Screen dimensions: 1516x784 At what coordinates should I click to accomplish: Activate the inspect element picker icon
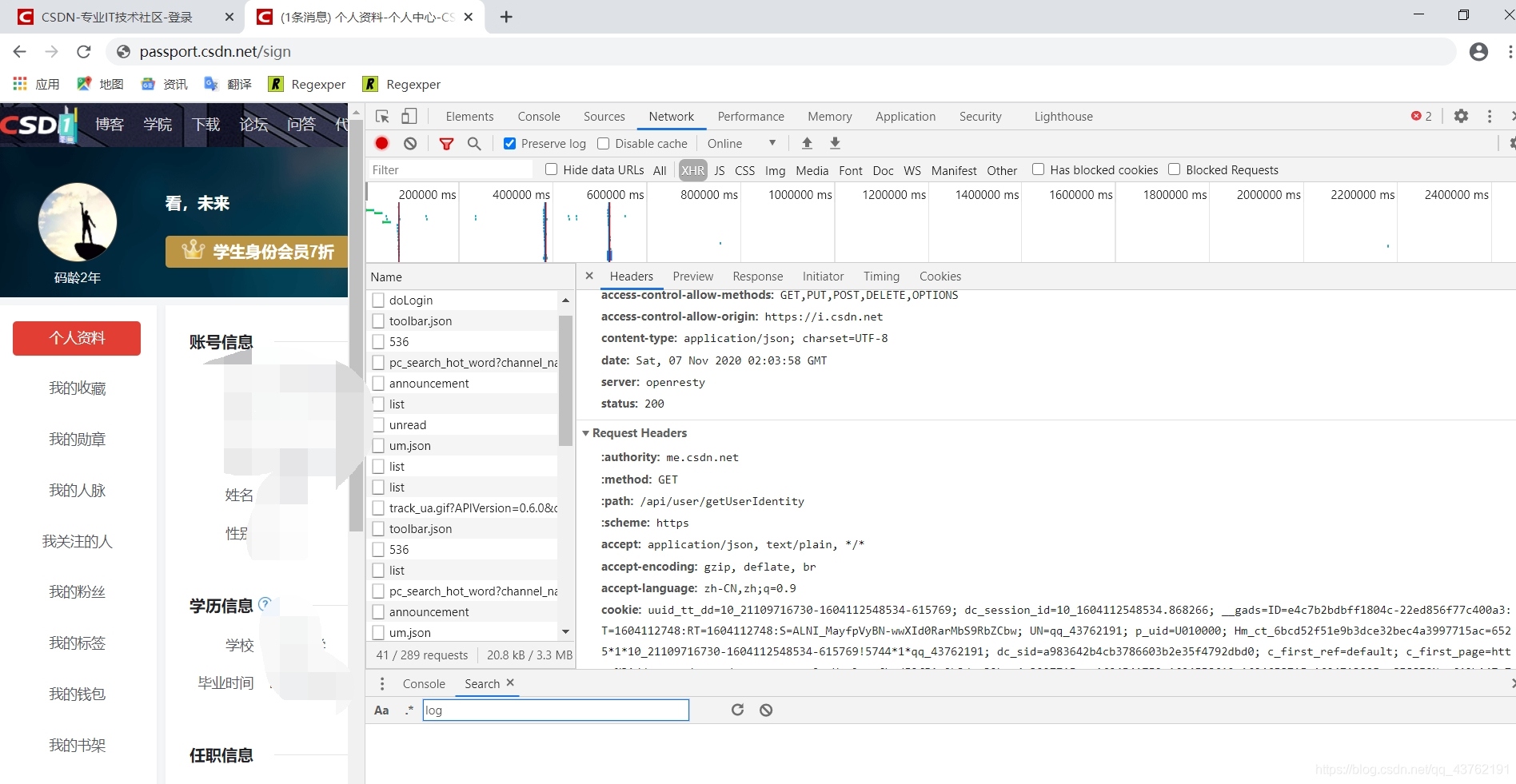(382, 116)
